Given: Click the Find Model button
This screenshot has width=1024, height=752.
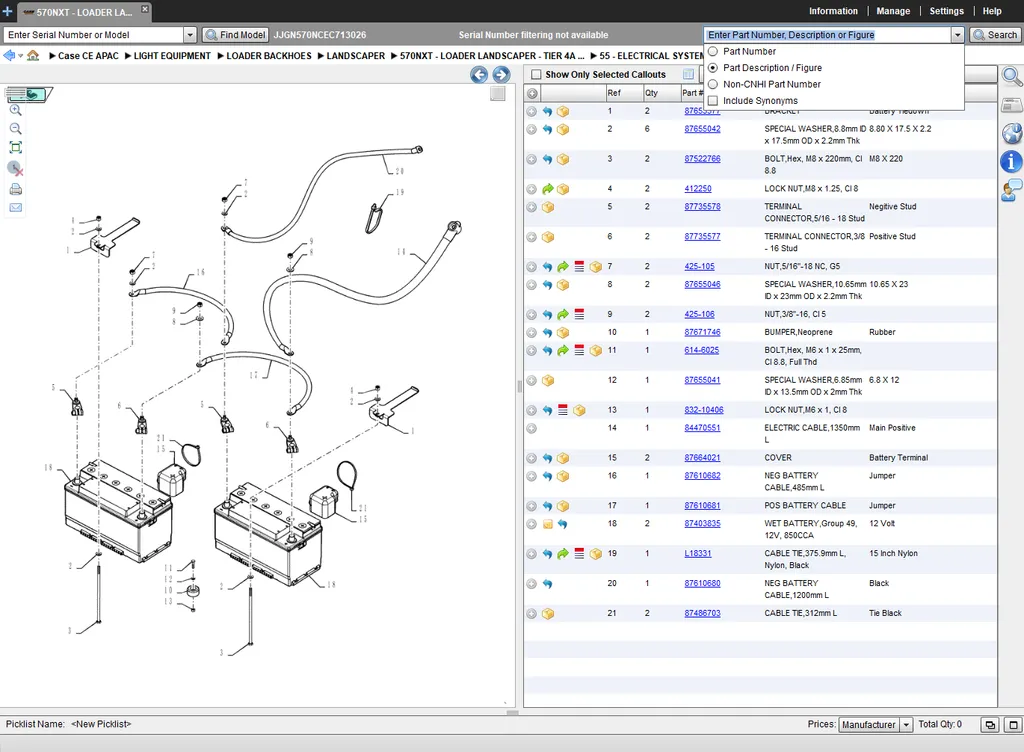Looking at the screenshot, I should pos(235,35).
